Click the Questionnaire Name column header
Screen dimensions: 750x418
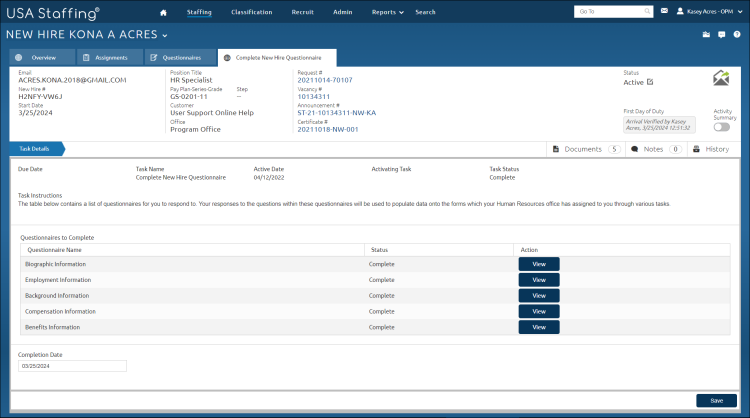click(x=54, y=250)
